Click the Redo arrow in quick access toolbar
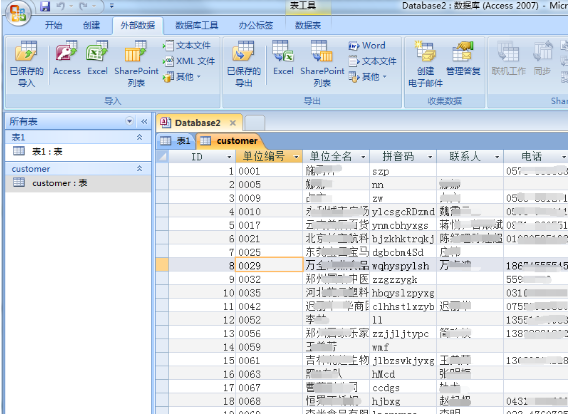Screen dimensions: 568x418 pyautogui.click(x=83, y=6)
